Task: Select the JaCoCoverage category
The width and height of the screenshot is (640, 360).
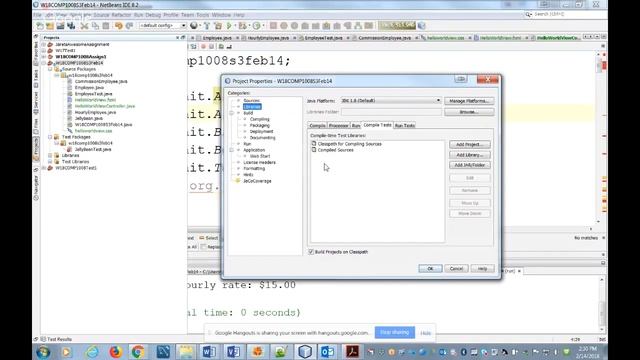Action: click(257, 181)
